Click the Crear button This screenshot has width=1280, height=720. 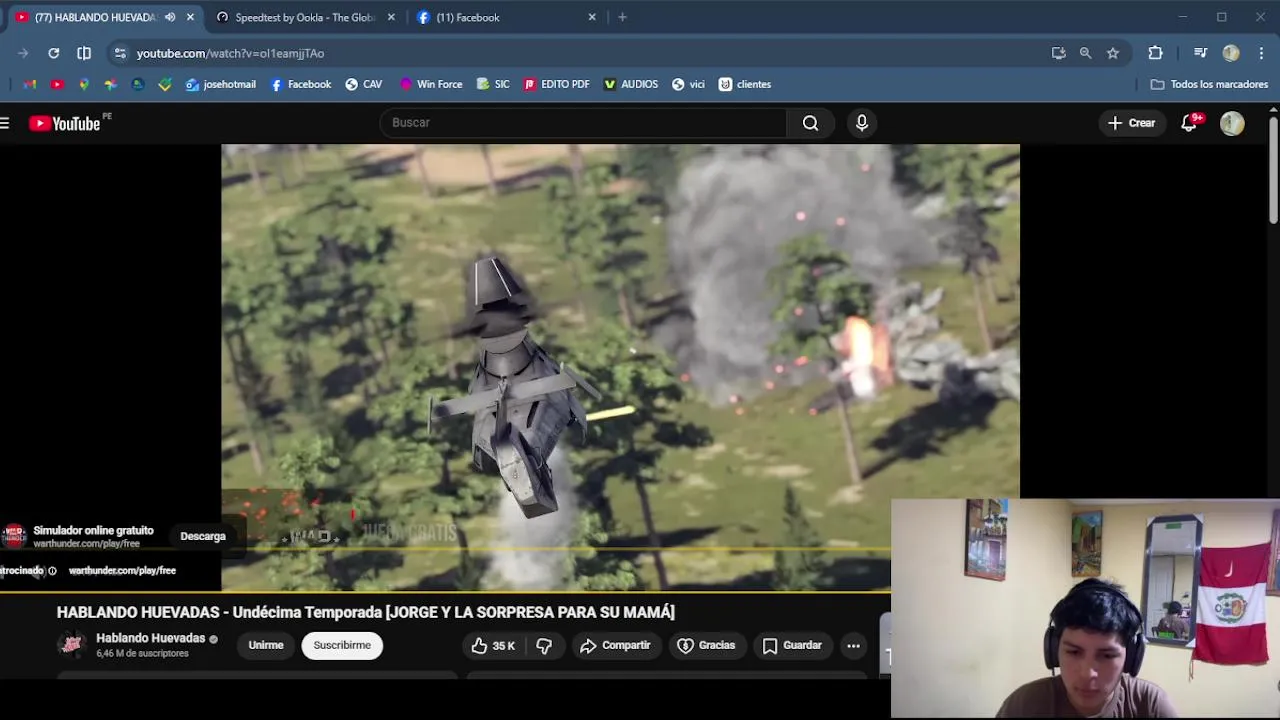[x=1131, y=123]
